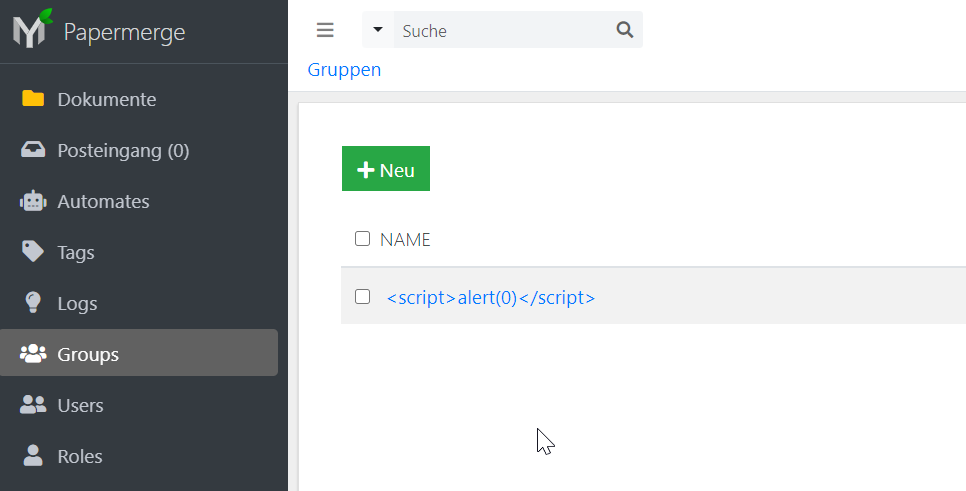Toggle sidebar with hamburger menu icon
The width and height of the screenshot is (966, 491).
pos(325,30)
